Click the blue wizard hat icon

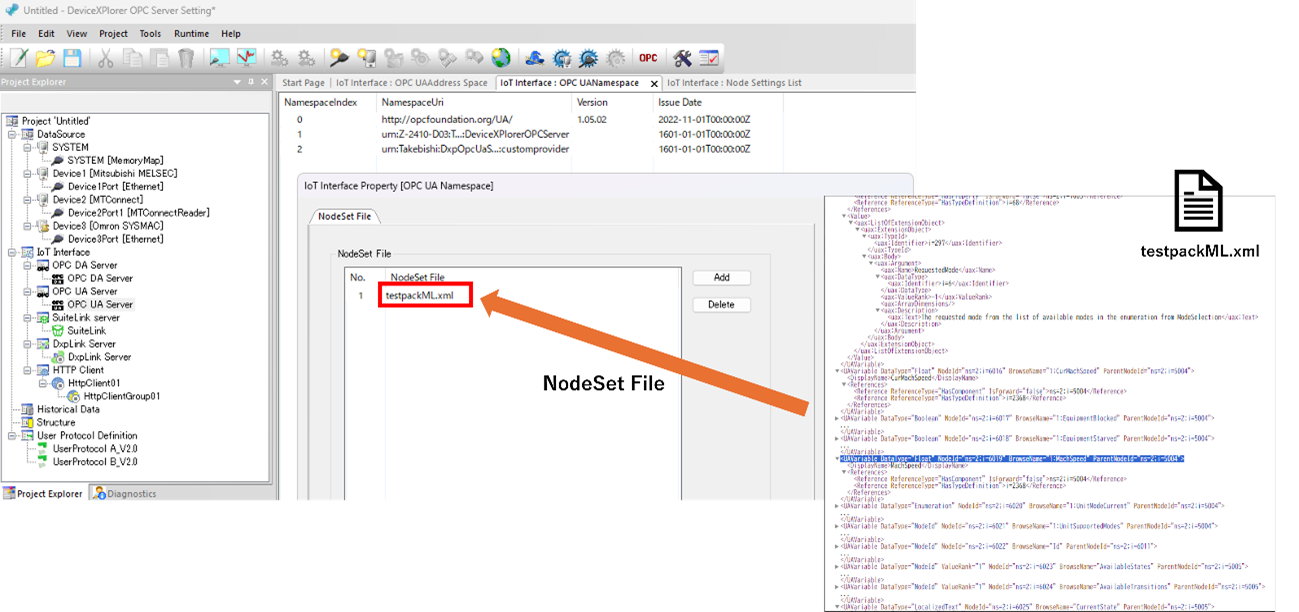(x=535, y=58)
